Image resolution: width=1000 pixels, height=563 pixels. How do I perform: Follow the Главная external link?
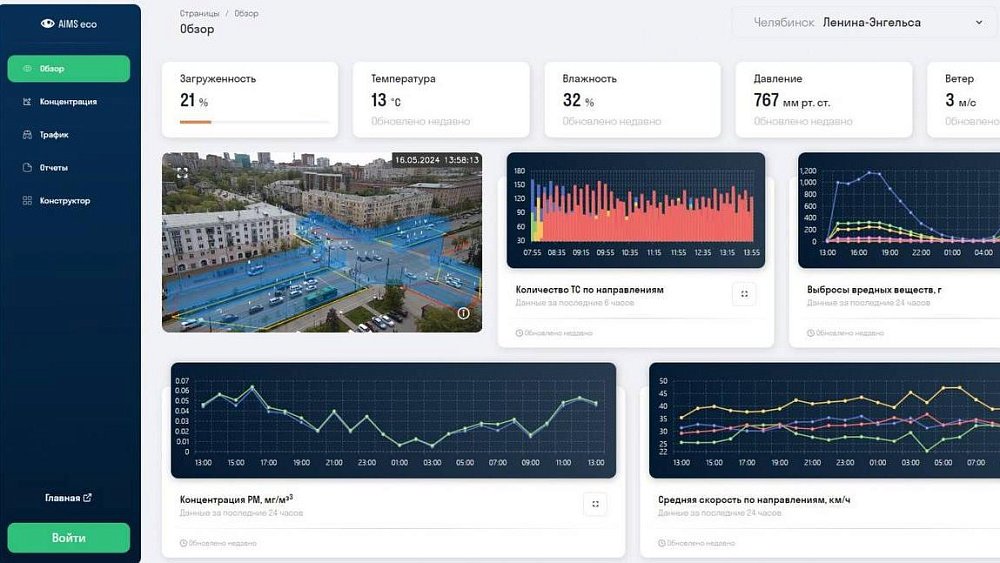click(68, 497)
